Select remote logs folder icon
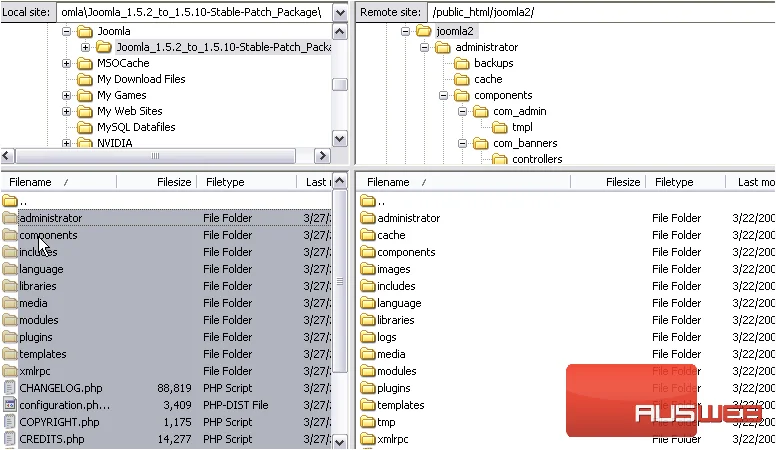The image size is (776, 450). click(368, 337)
